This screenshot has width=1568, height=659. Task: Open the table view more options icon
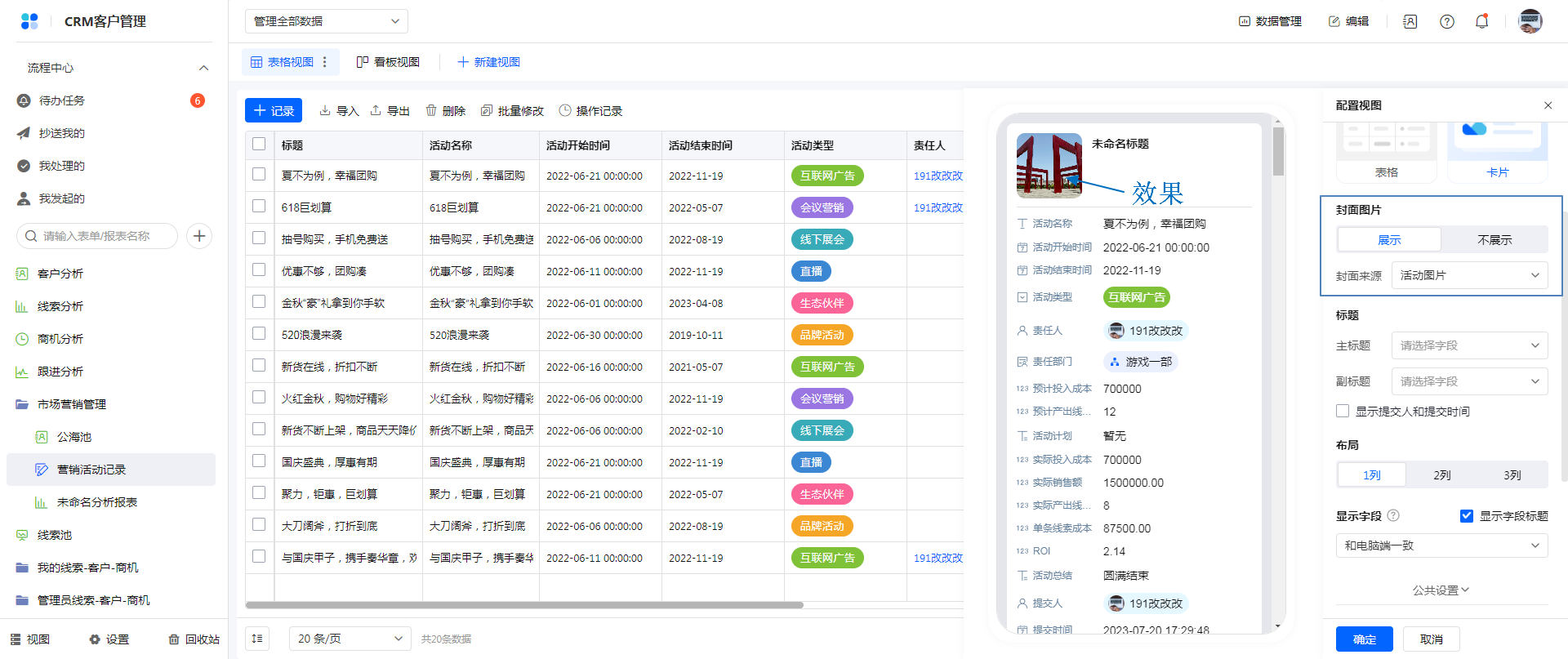(325, 62)
